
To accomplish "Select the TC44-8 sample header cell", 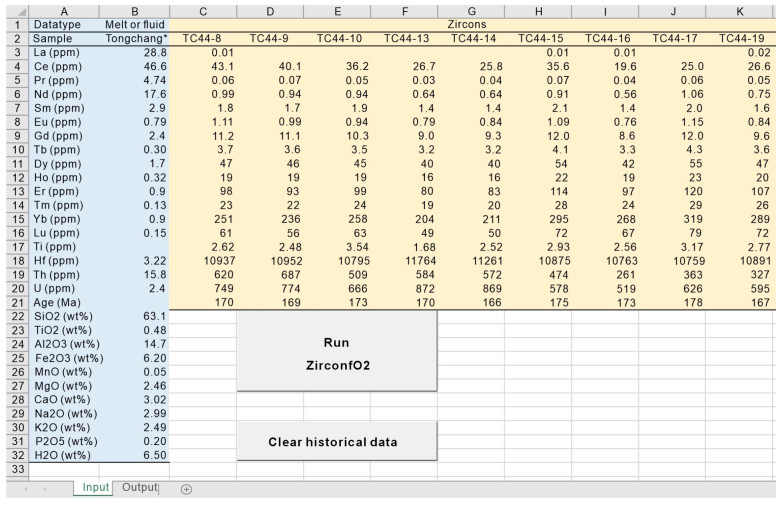I will (x=203, y=37).
